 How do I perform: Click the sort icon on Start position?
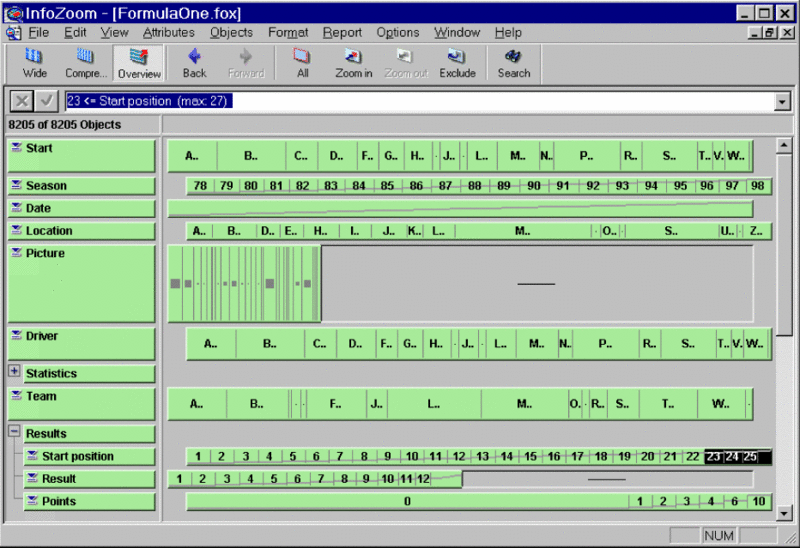[x=33, y=456]
